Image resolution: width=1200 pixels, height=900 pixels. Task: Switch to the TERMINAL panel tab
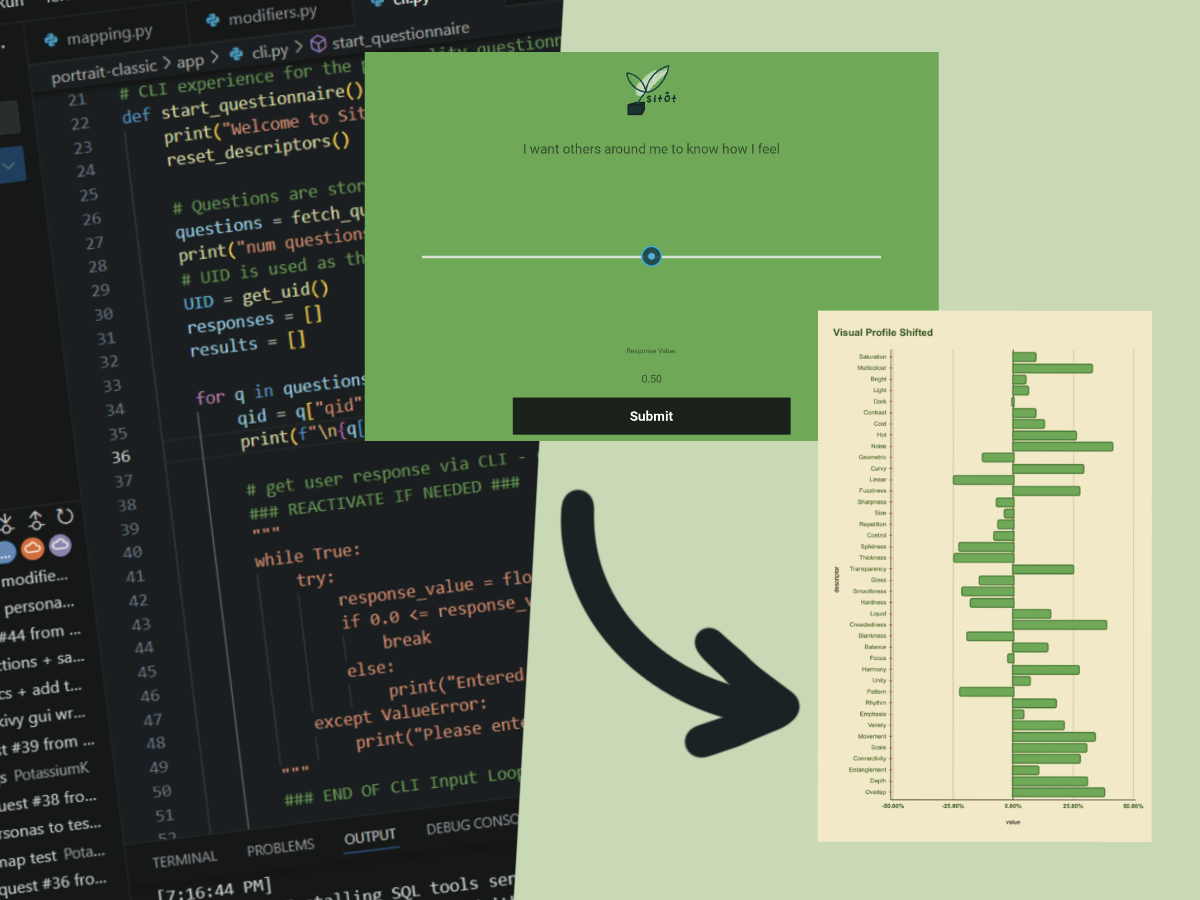184,858
